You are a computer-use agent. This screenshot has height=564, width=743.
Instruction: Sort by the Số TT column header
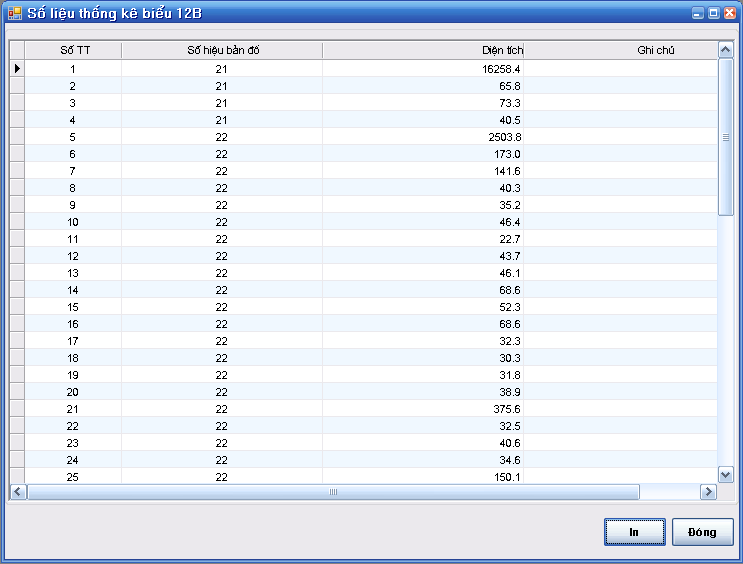coord(73,50)
